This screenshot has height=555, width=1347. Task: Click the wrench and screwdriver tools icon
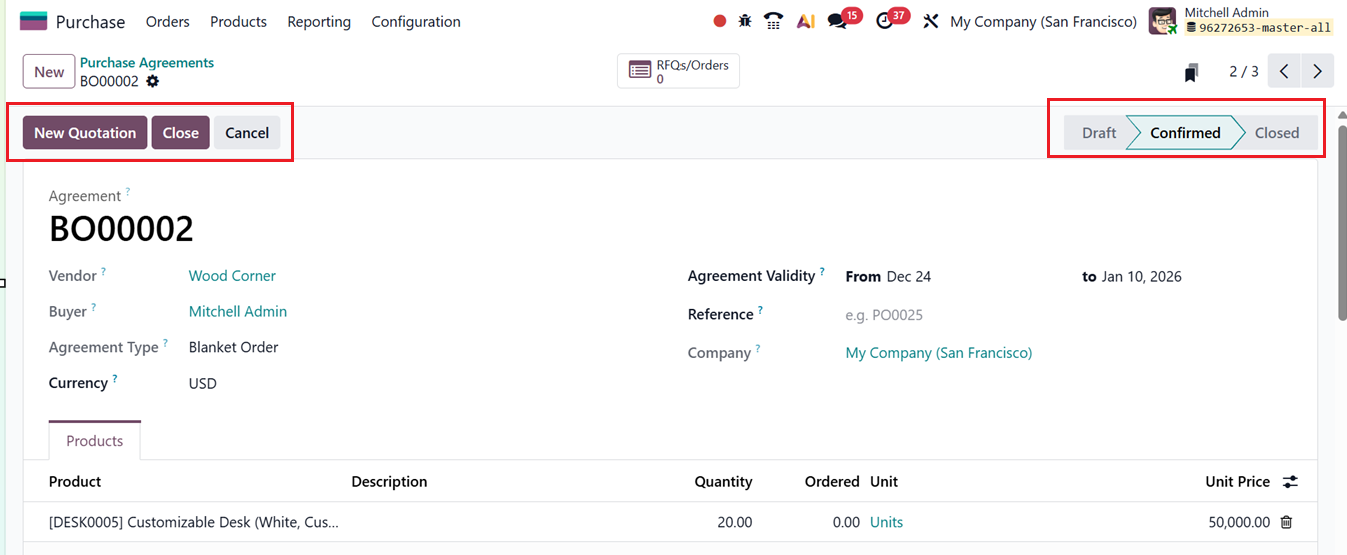coord(930,21)
